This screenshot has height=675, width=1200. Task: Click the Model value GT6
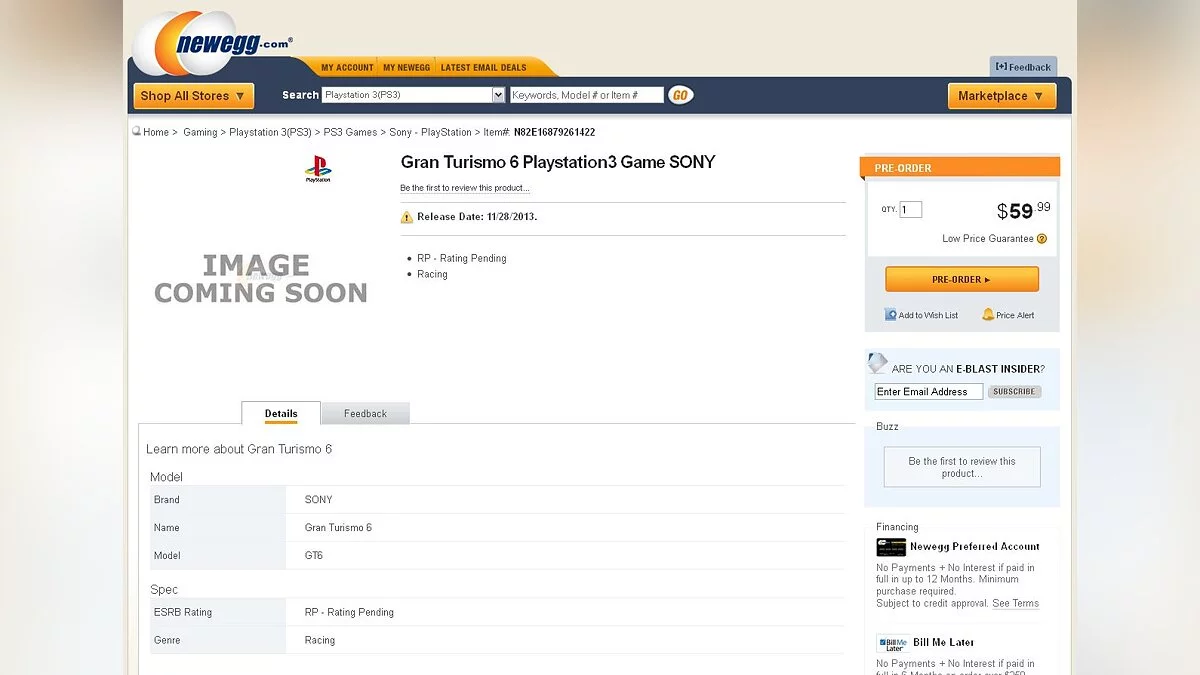[x=314, y=556]
